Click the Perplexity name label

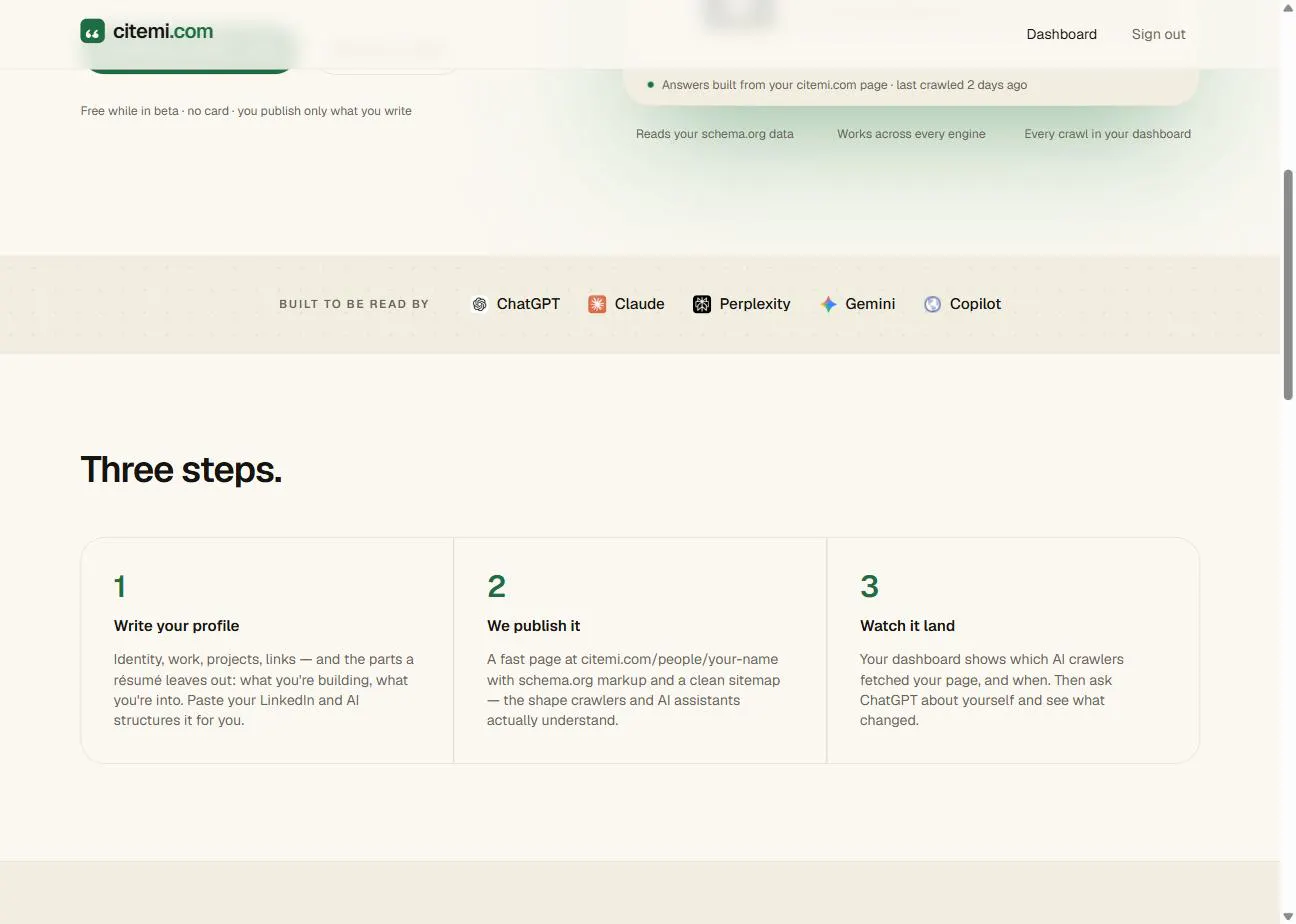click(755, 304)
